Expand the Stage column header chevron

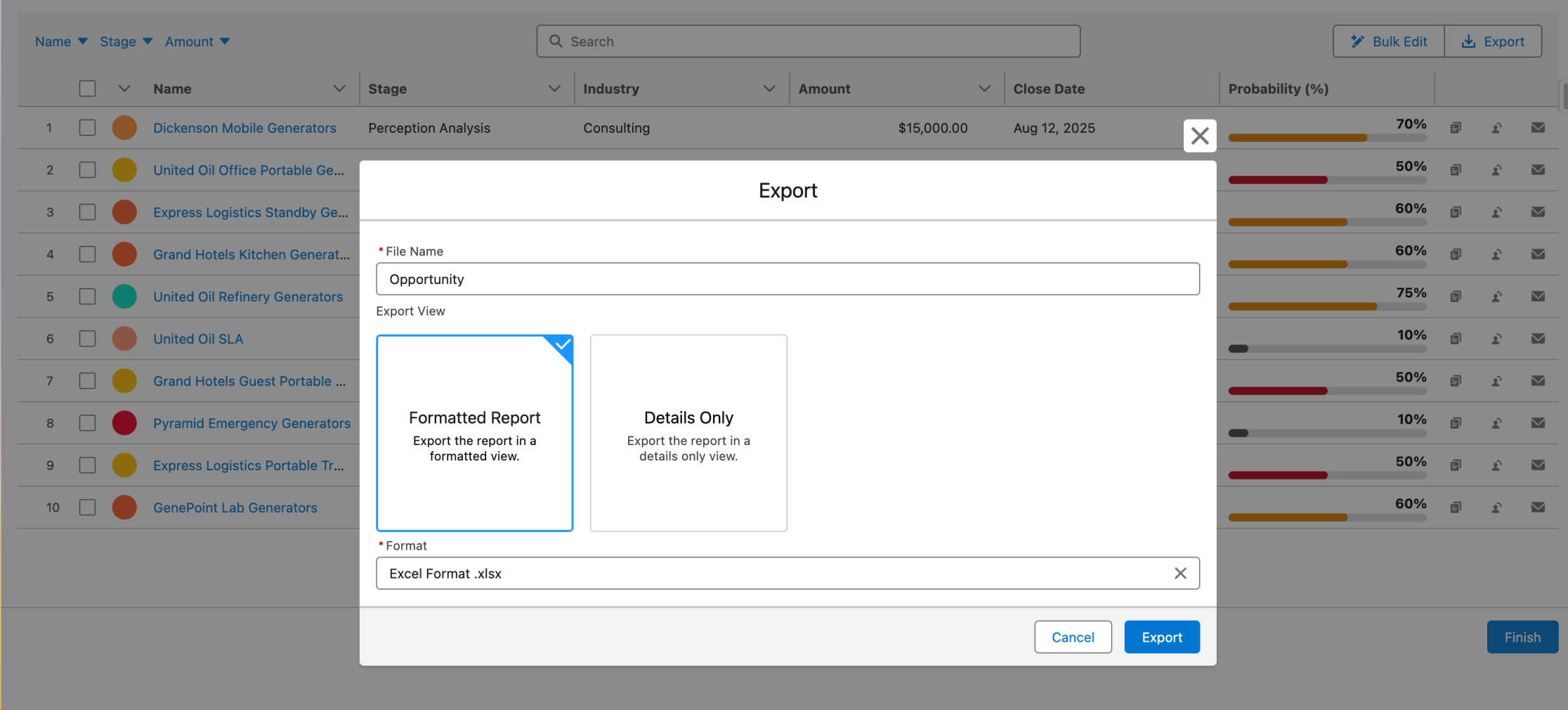554,89
